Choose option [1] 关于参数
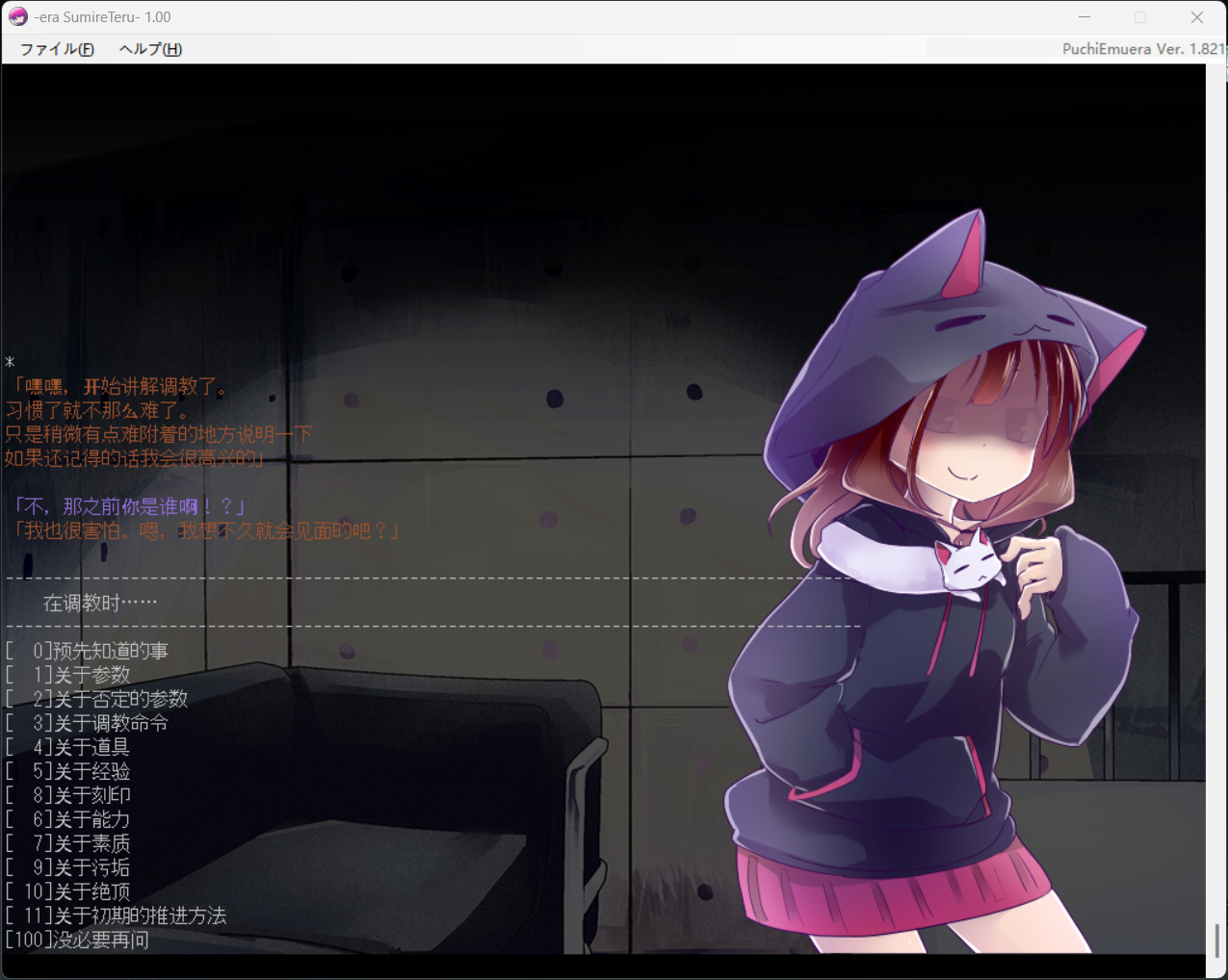Image resolution: width=1228 pixels, height=980 pixels. pos(67,675)
